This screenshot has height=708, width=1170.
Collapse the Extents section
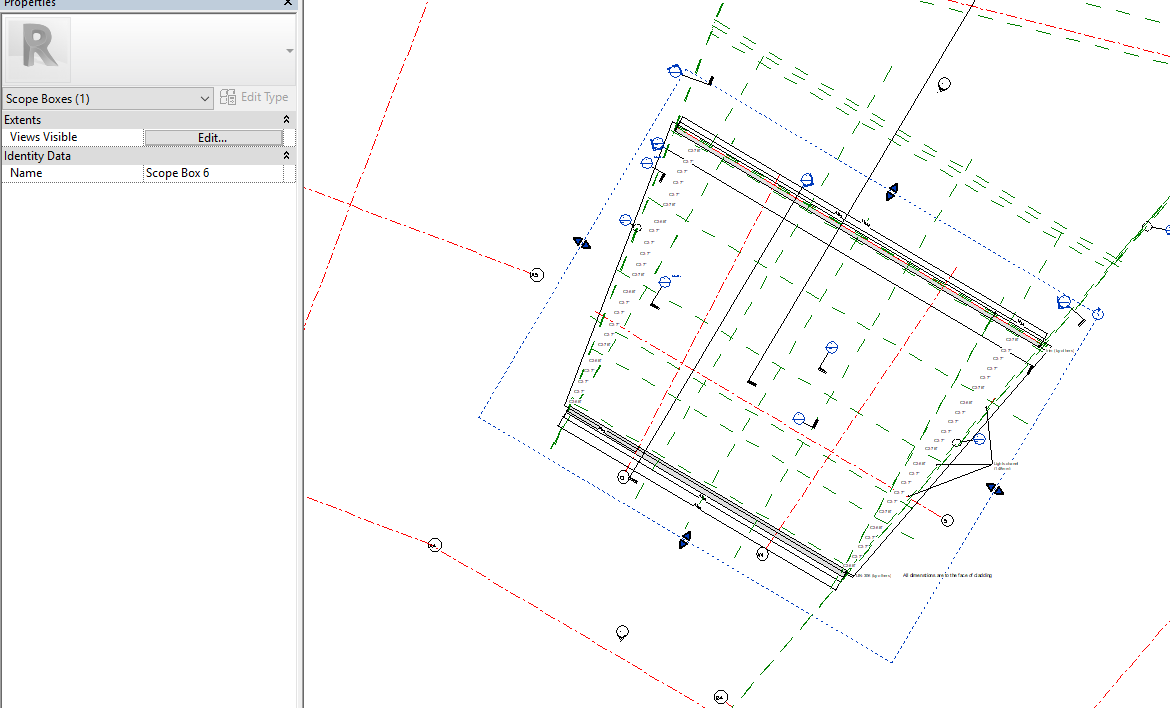tap(286, 119)
